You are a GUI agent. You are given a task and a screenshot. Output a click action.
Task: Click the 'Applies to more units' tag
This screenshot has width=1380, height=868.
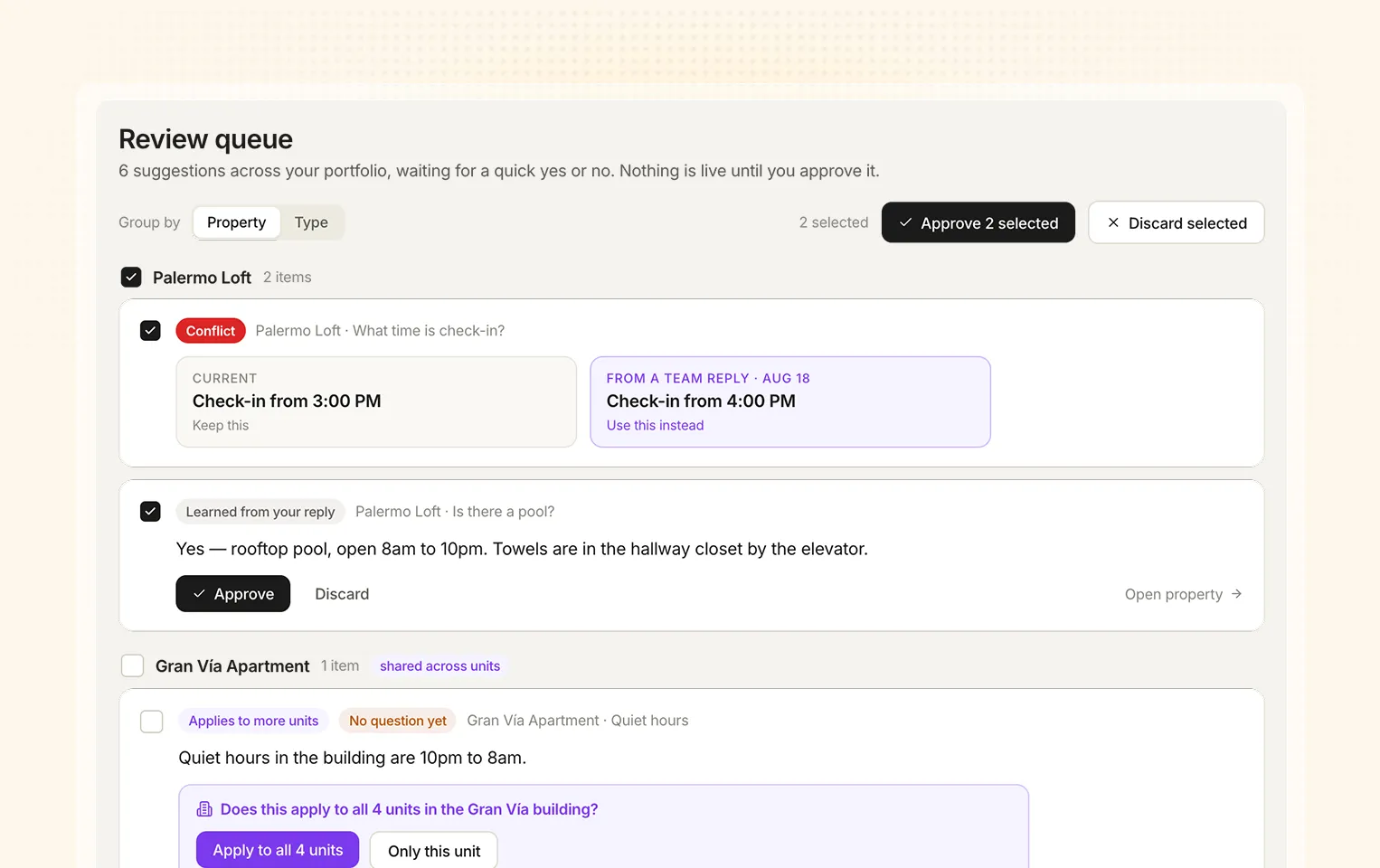pos(254,721)
